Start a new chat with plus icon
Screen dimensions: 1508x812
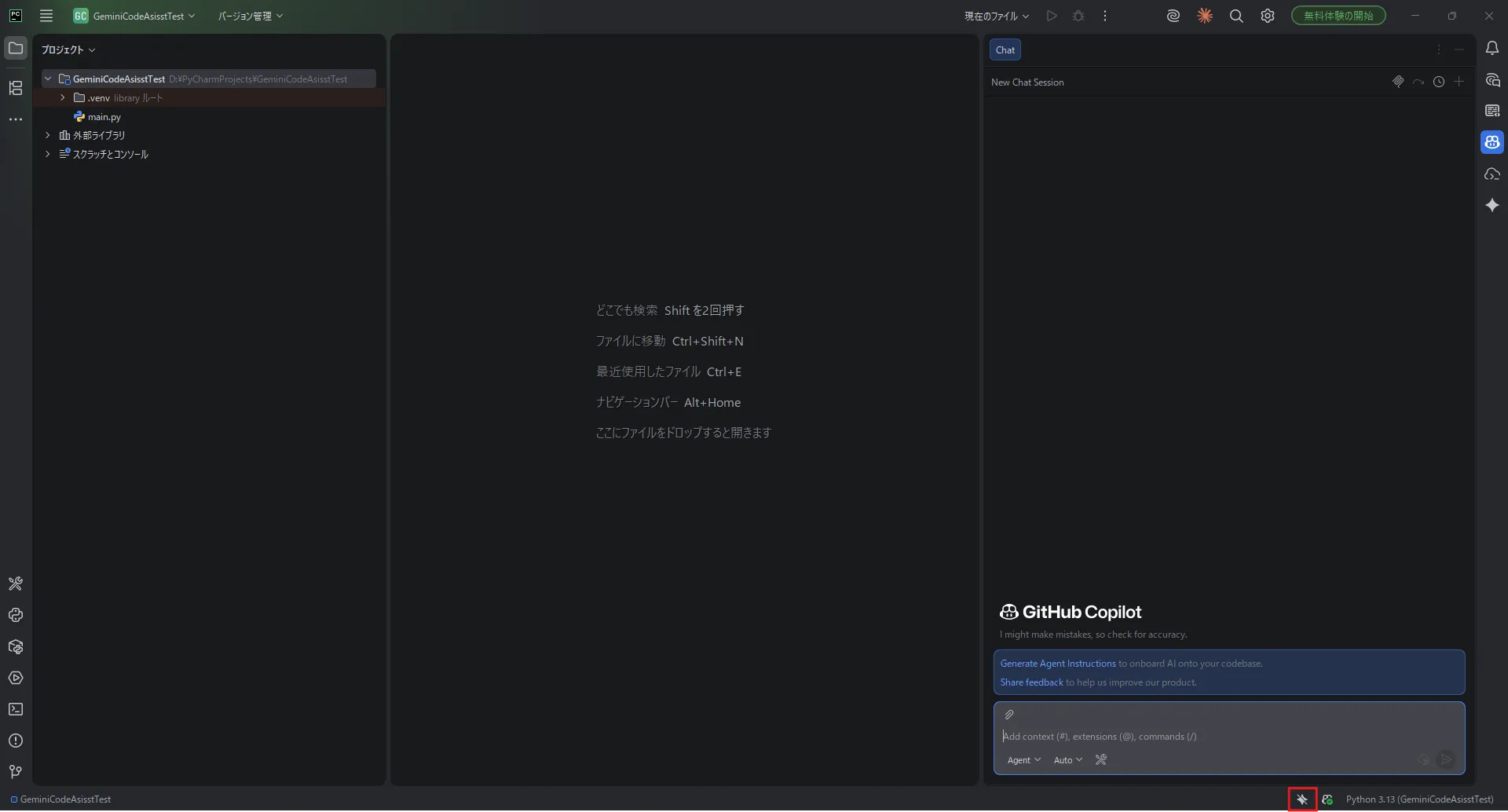coord(1459,82)
